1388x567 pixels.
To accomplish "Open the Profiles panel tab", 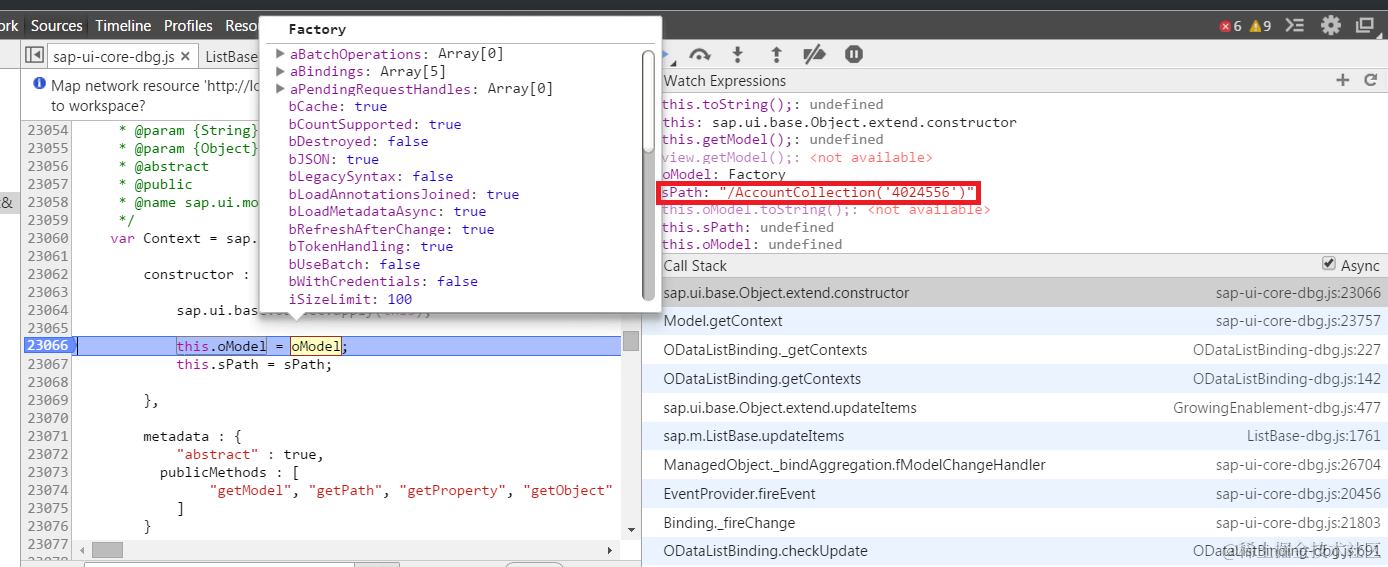I will point(188,26).
